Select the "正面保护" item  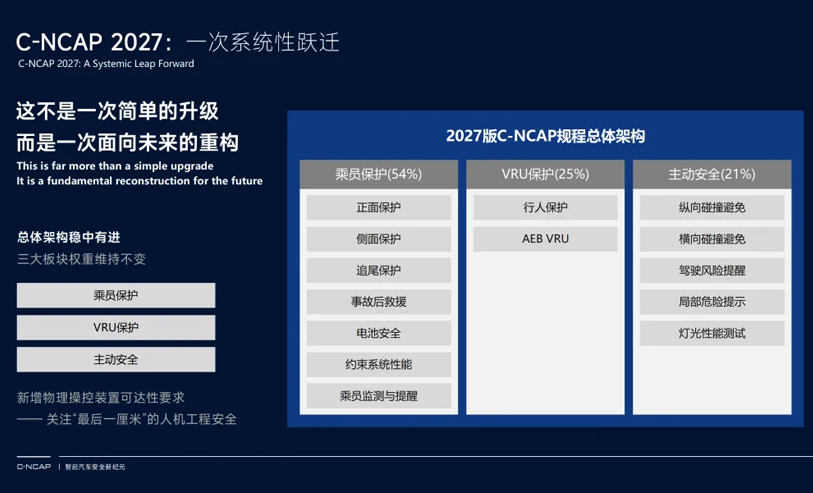pos(379,207)
